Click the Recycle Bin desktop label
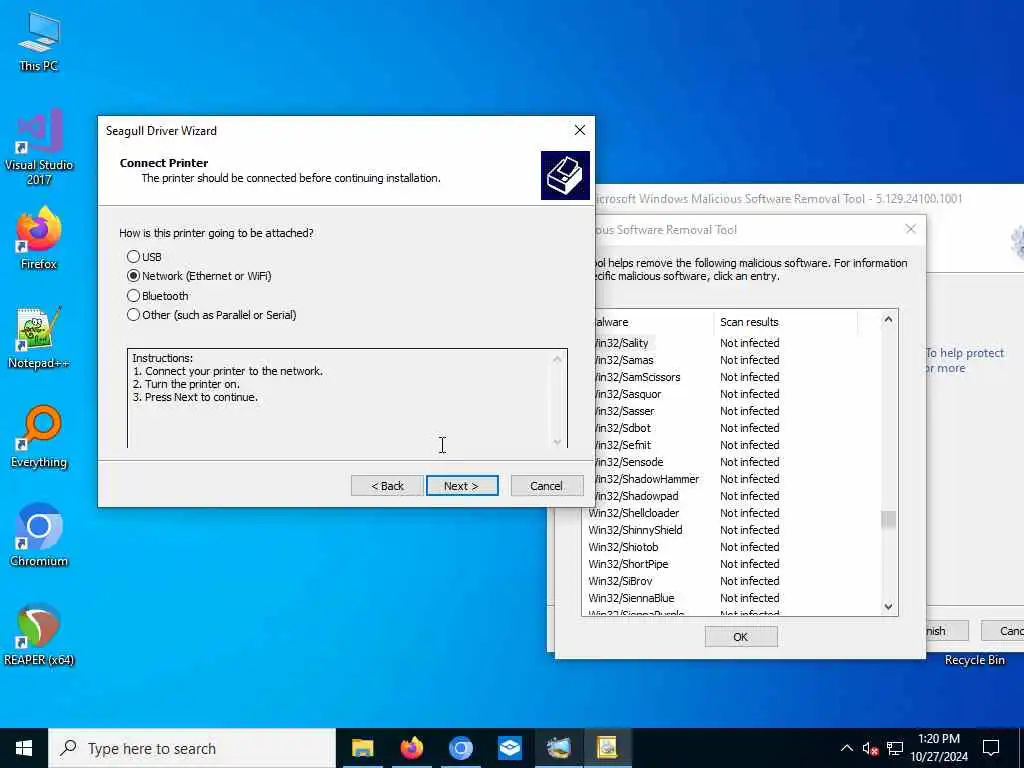 (974, 660)
